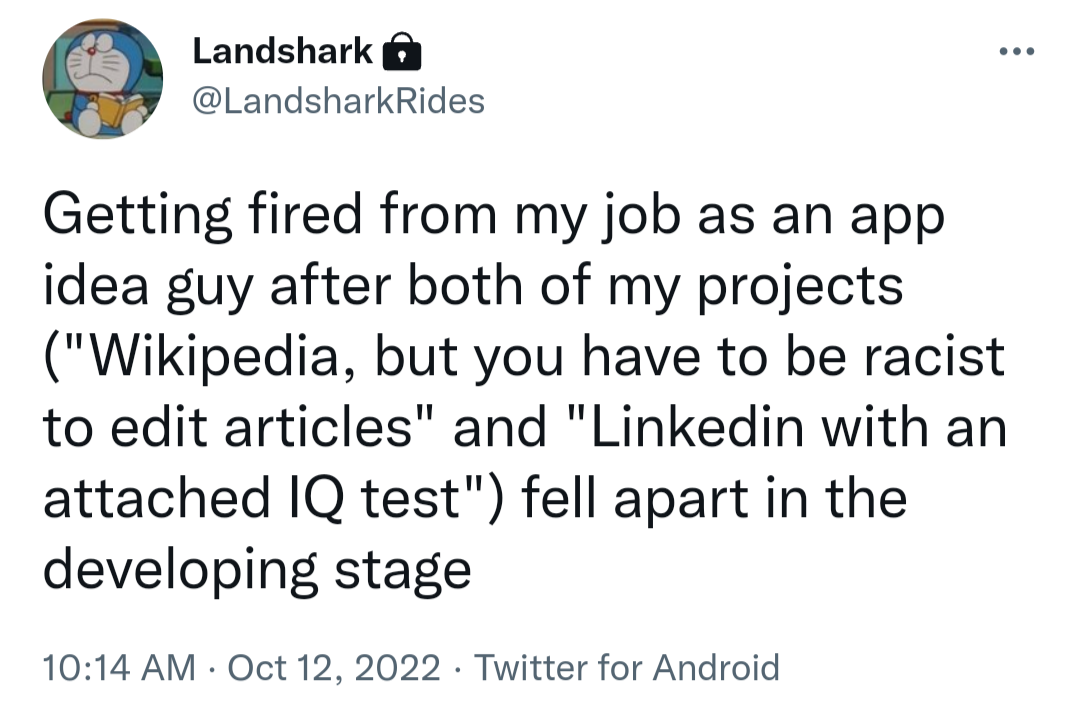Screen dimensions: 1080x713
Task: Click the word "projects" in the tweet
Action: tap(798, 288)
